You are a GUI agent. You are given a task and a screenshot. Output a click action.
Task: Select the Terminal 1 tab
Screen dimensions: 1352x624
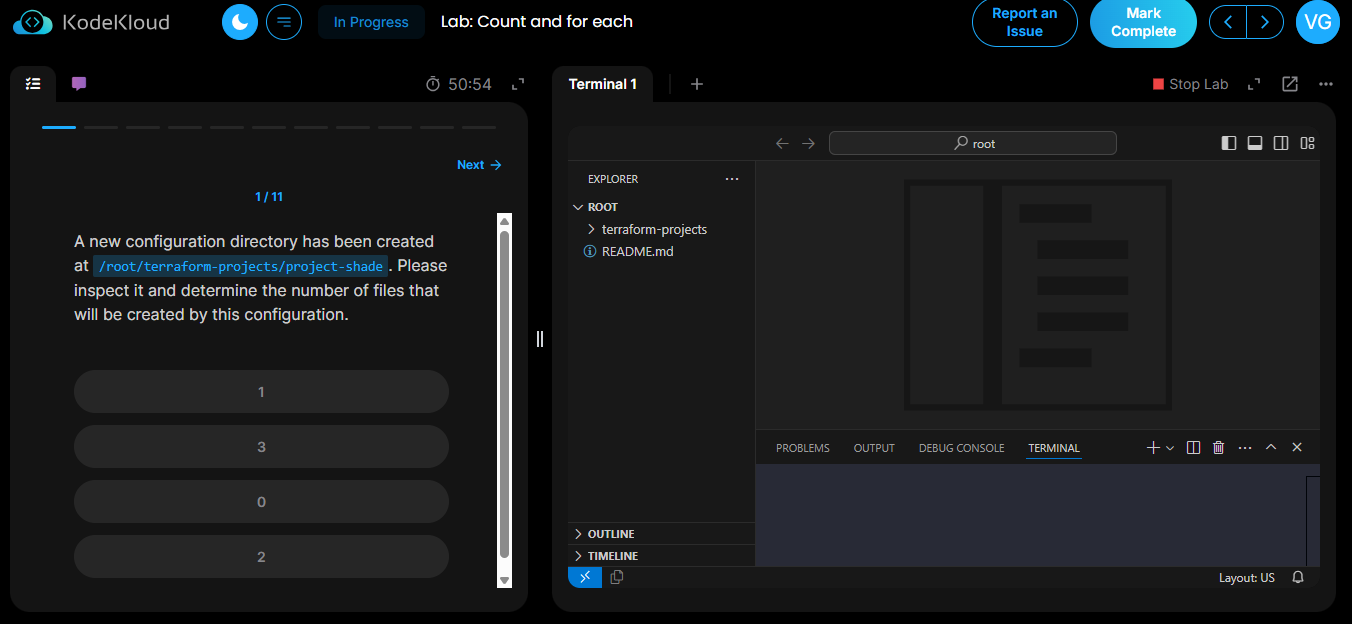pos(602,84)
